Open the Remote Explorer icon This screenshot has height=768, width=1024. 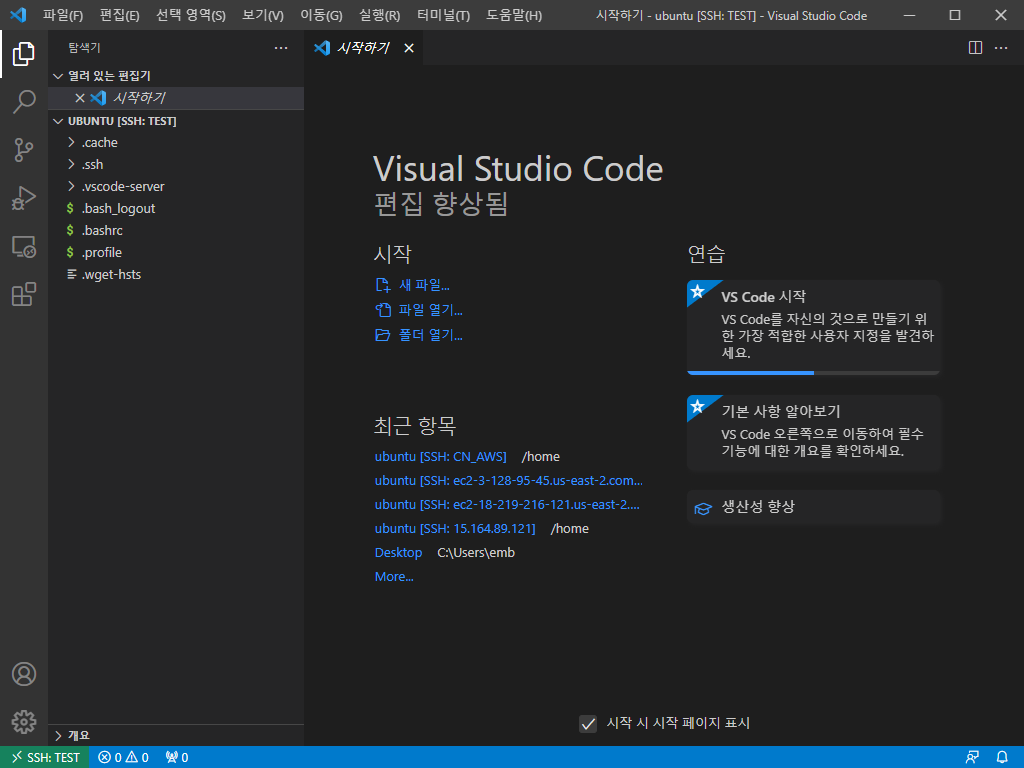24,246
